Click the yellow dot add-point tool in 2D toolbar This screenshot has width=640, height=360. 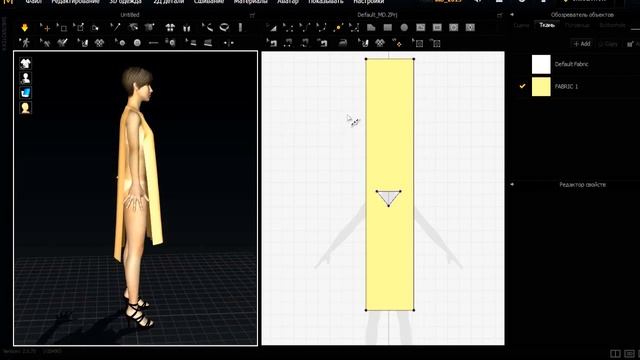[x=338, y=28]
